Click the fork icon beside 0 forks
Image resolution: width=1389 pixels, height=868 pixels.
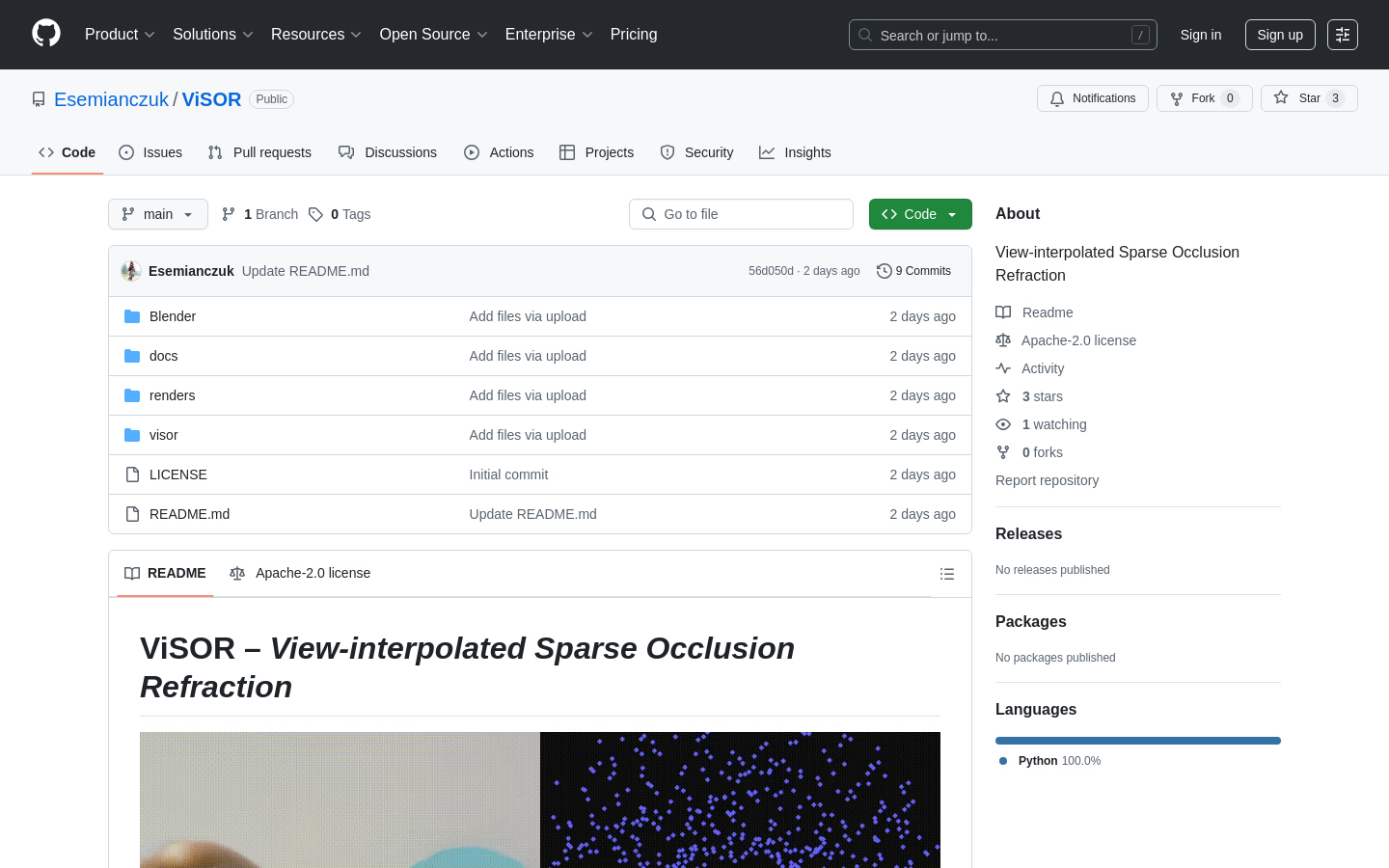(1003, 452)
